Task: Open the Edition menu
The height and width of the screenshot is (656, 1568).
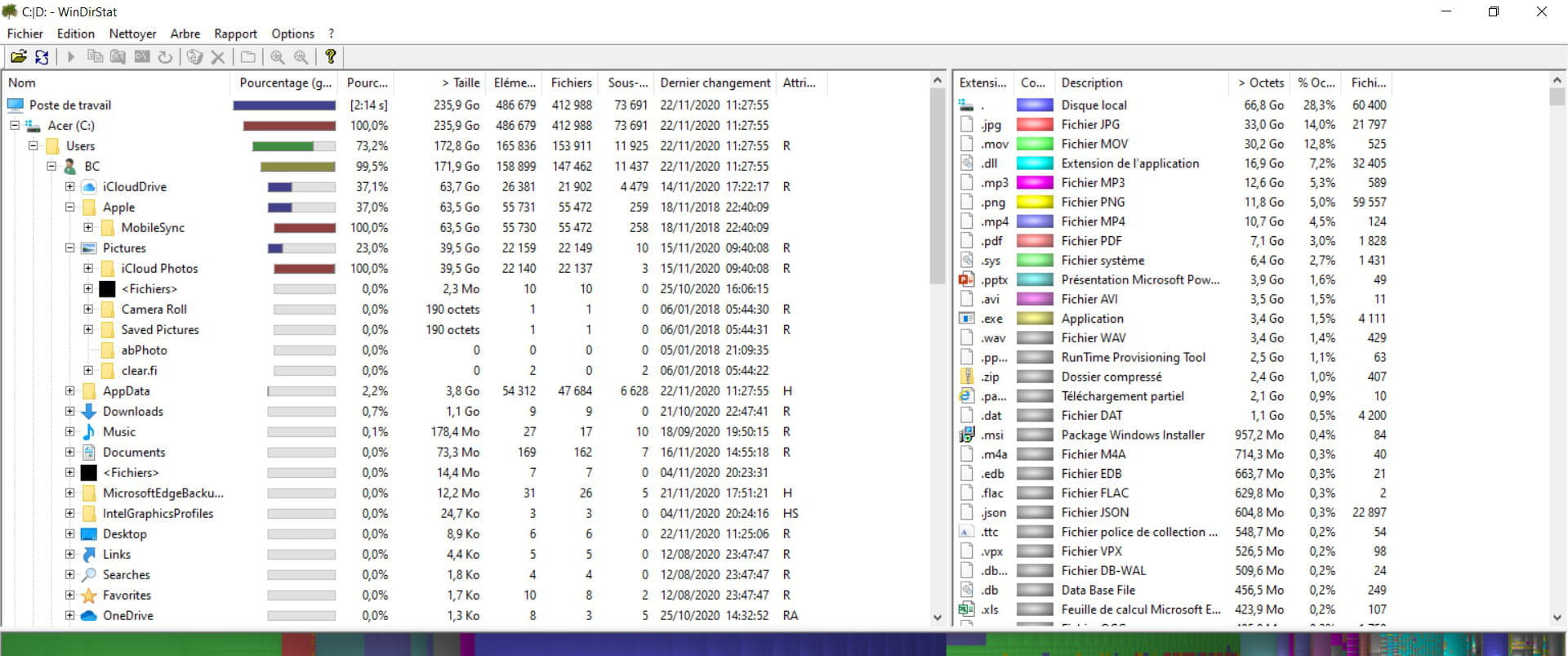Action: click(x=76, y=33)
